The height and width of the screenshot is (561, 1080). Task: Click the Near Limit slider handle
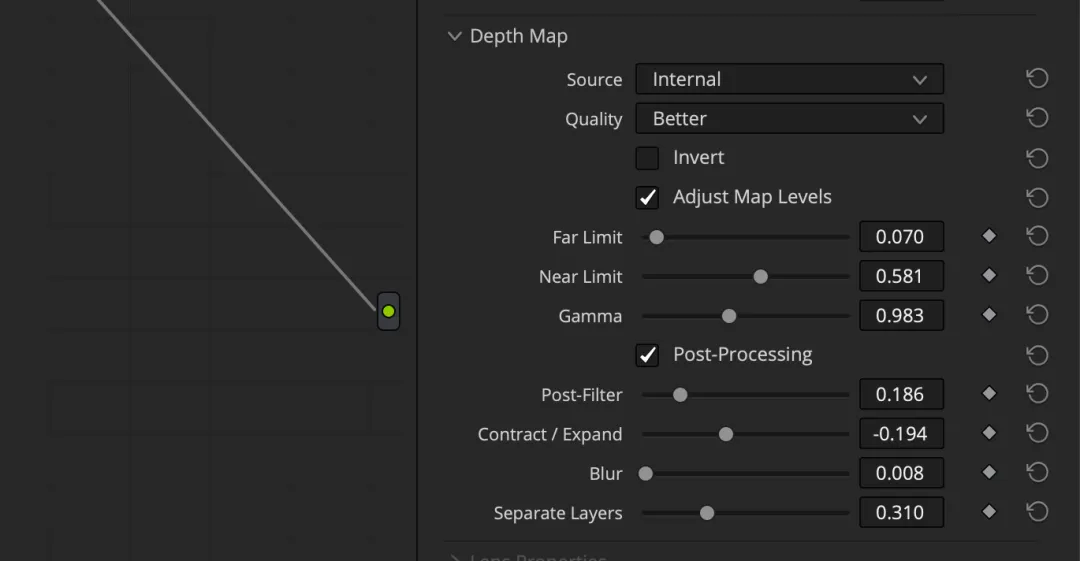pos(760,276)
